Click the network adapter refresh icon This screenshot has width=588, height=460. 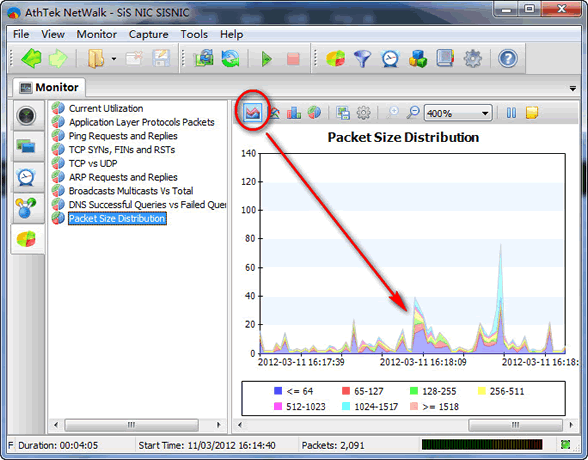204,58
